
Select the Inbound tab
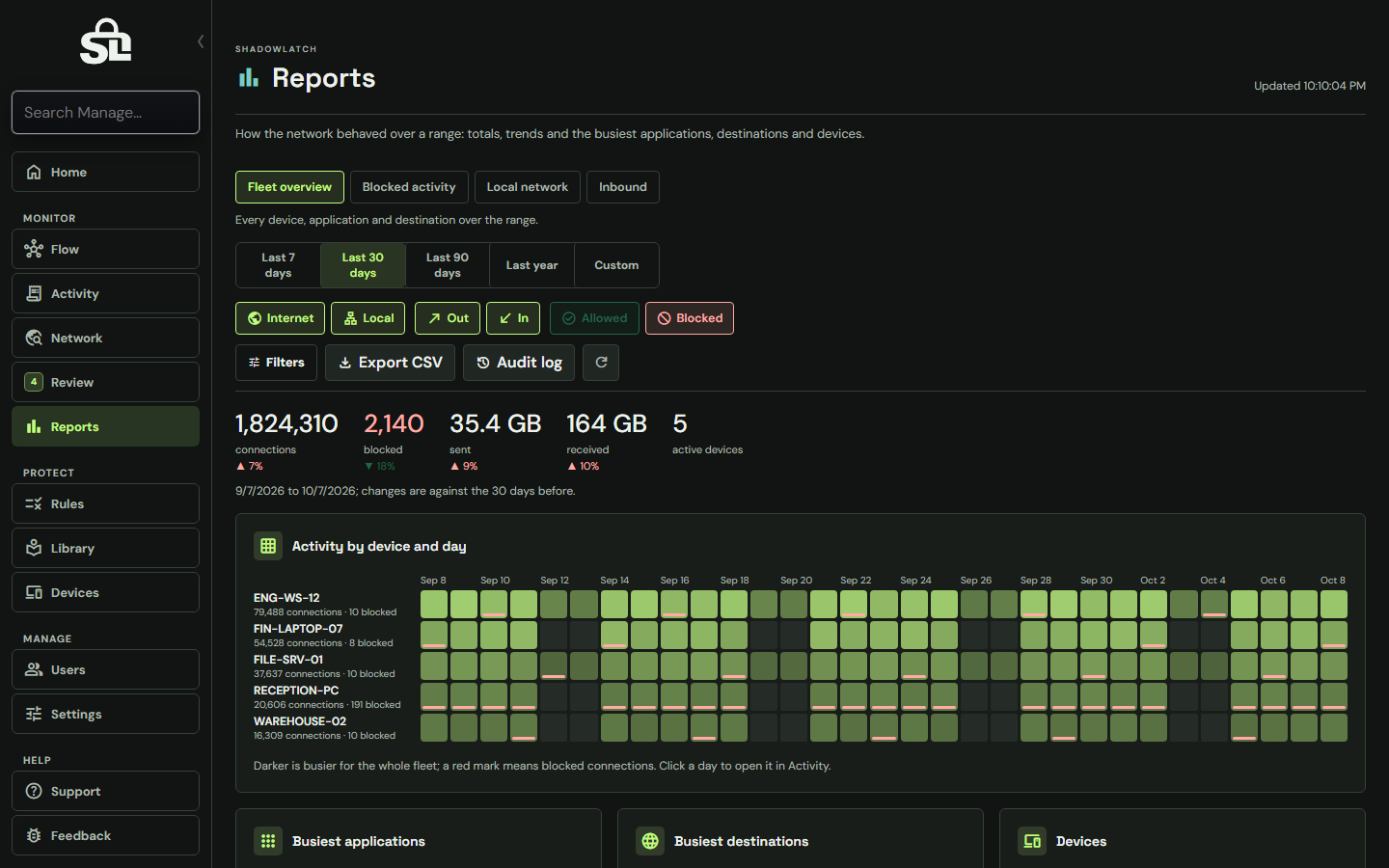[623, 187]
